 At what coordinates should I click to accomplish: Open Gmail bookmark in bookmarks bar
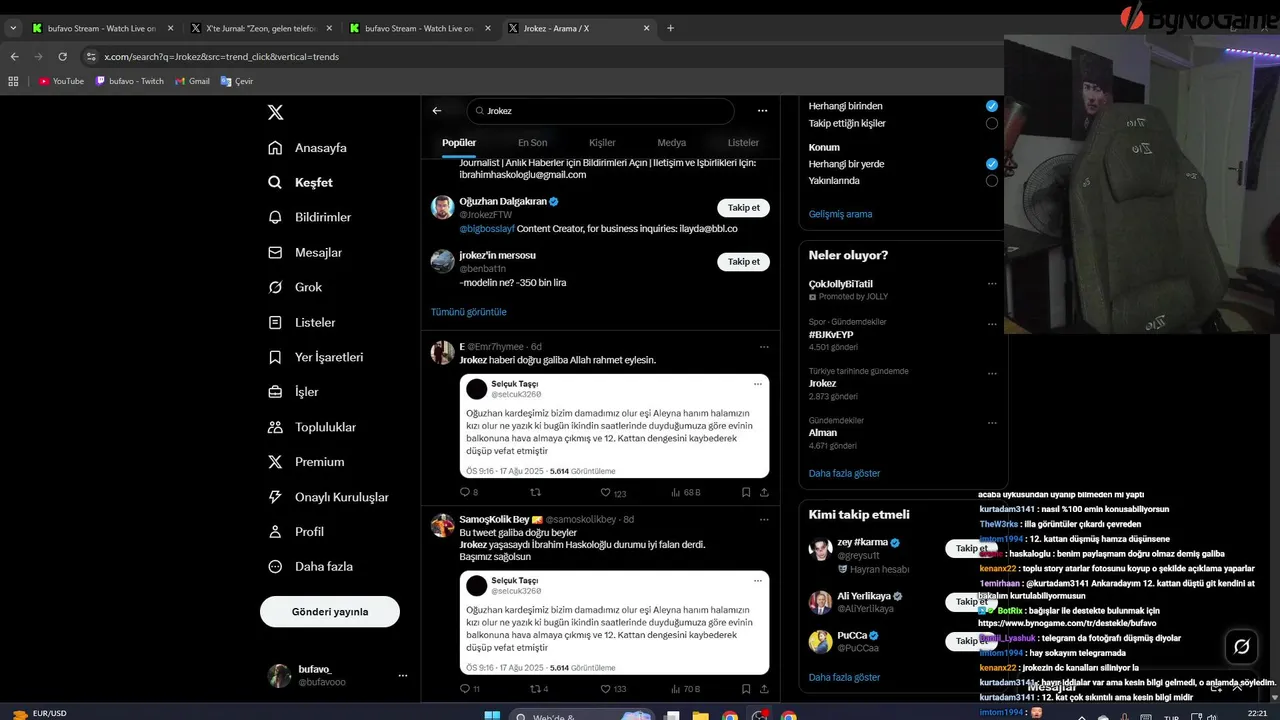pos(192,81)
